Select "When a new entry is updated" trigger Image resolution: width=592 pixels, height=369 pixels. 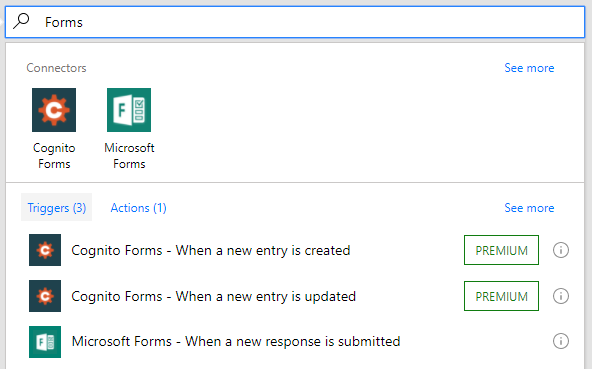click(213, 296)
